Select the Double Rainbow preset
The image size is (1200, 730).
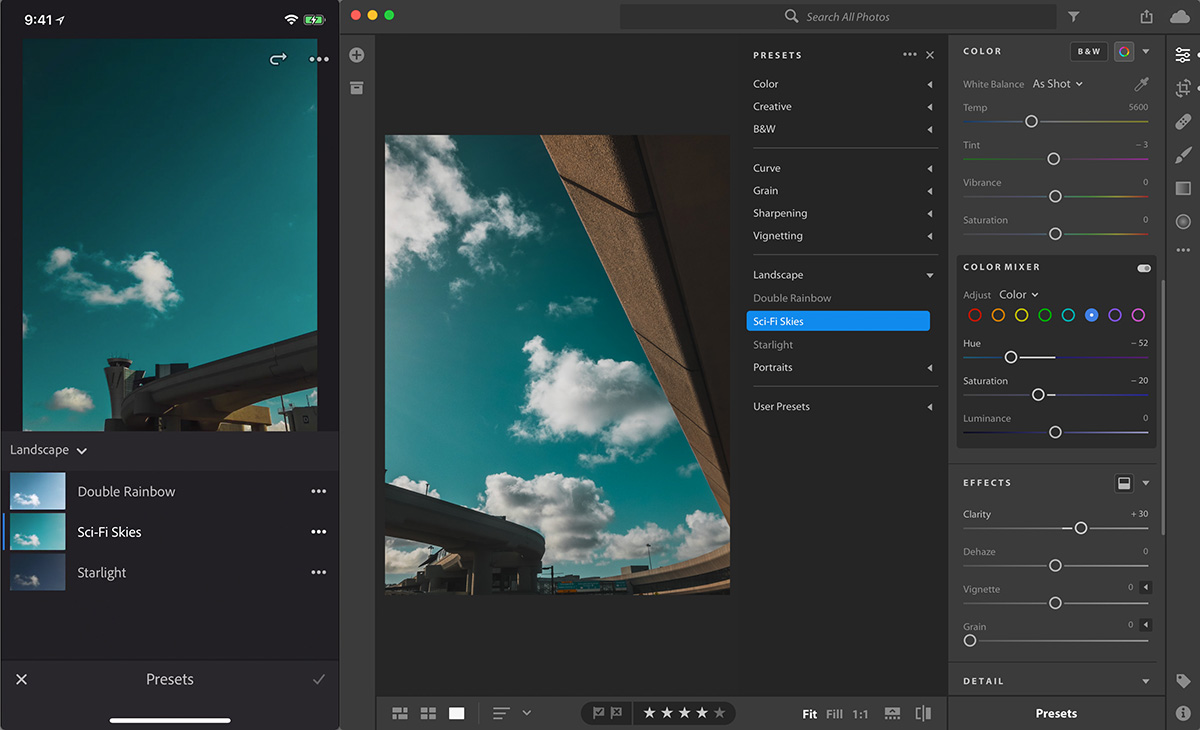tap(792, 298)
